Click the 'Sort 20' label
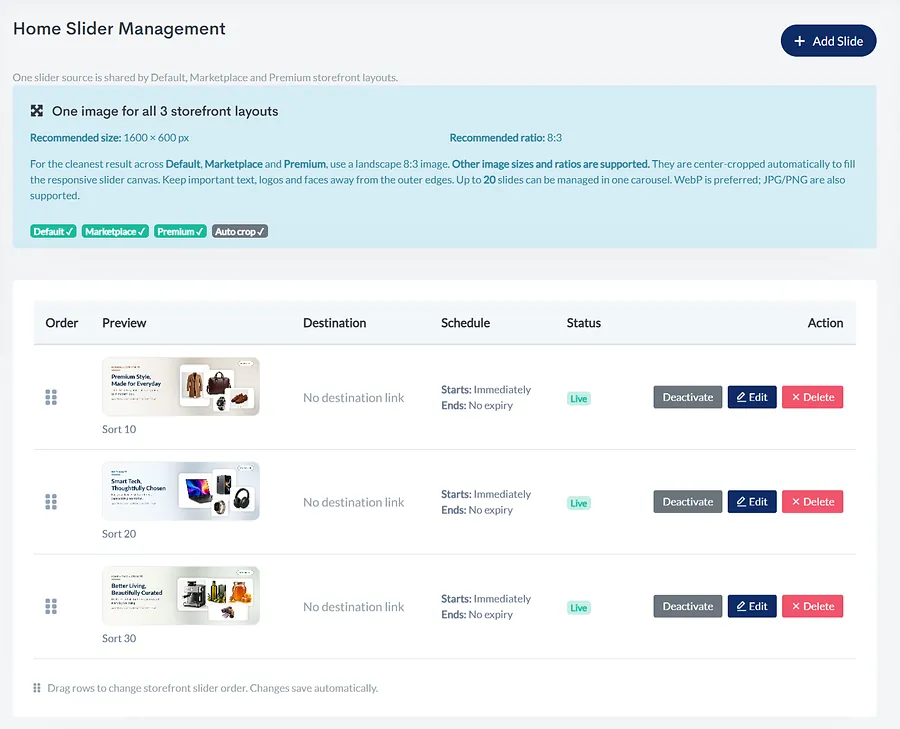Screen dimensions: 900x729 click(119, 533)
